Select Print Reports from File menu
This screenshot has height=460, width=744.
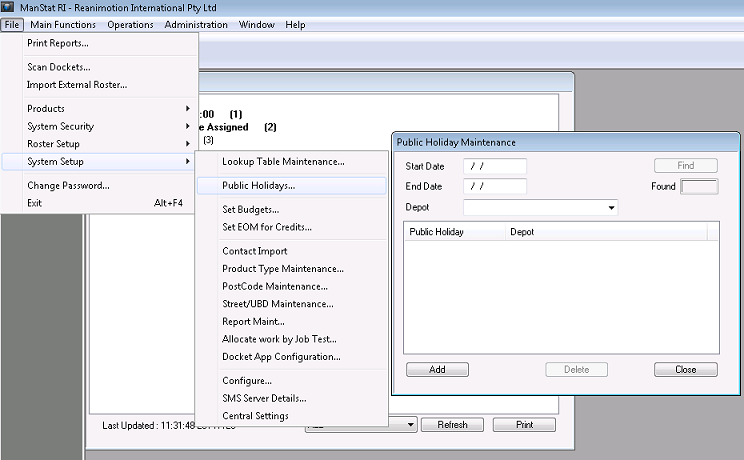click(58, 43)
